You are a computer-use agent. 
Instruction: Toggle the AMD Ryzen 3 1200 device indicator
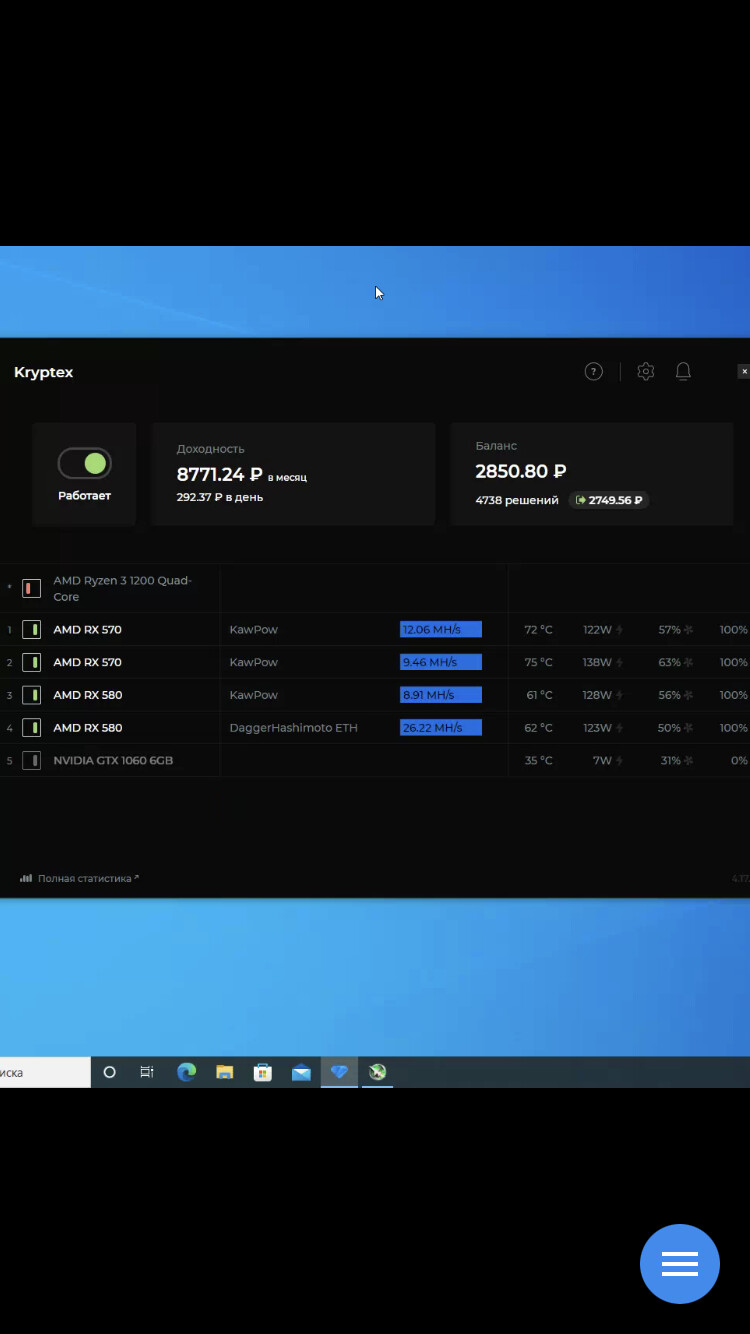tap(32, 588)
